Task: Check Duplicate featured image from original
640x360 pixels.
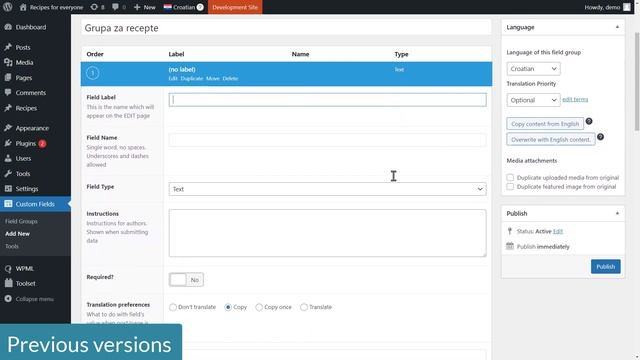Action: (x=510, y=187)
